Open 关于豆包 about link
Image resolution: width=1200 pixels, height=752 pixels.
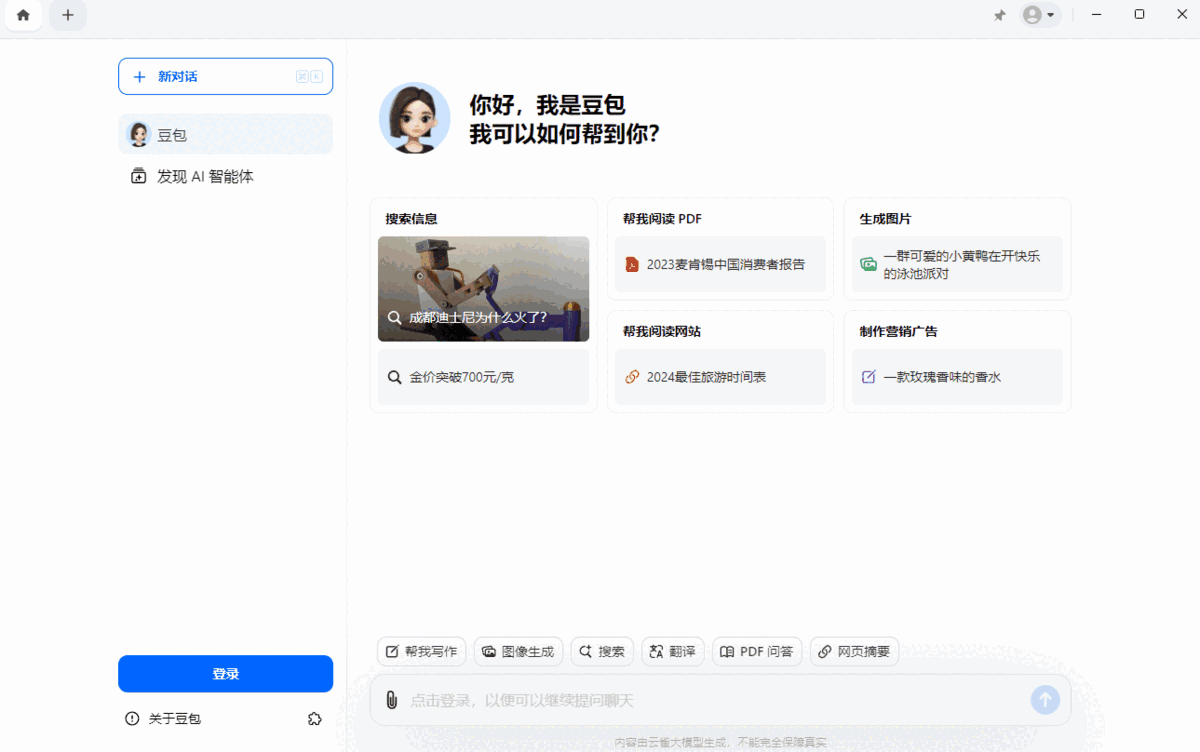click(x=173, y=718)
